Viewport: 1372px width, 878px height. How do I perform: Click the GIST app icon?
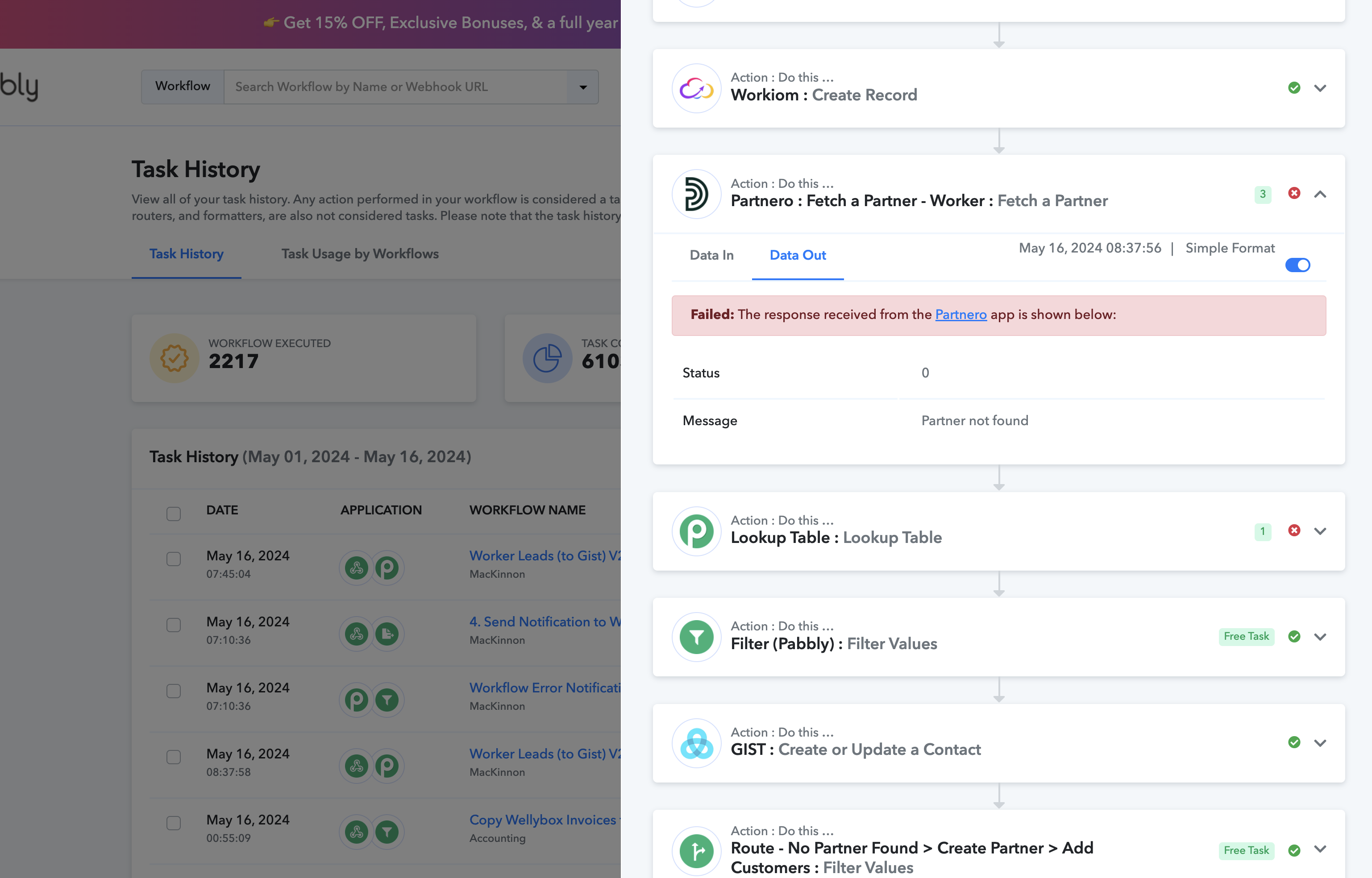[x=696, y=743]
